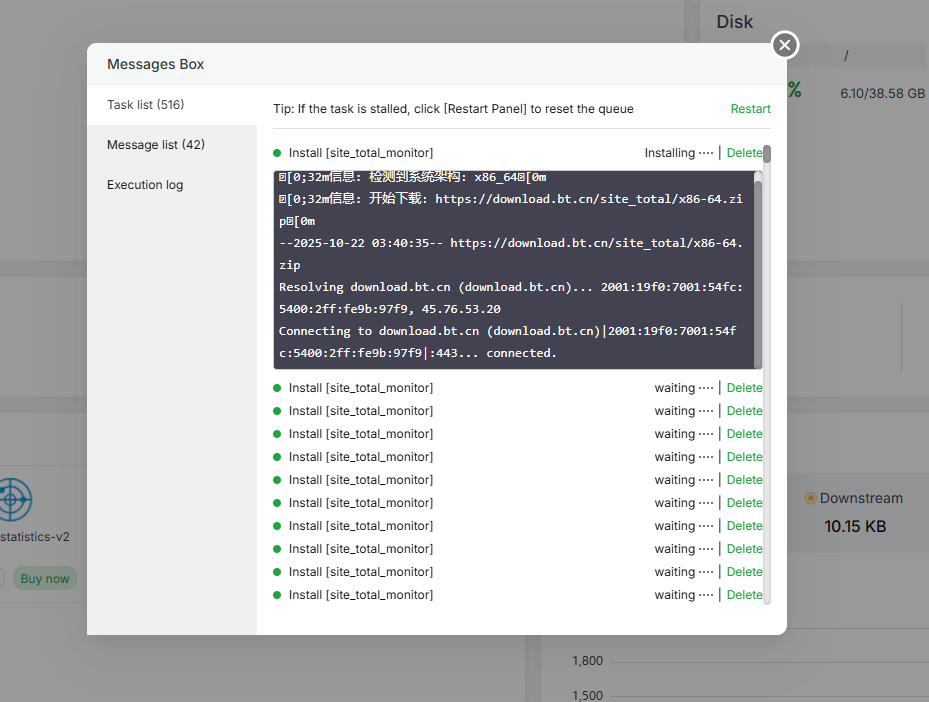Open the Execution log tab

click(145, 185)
